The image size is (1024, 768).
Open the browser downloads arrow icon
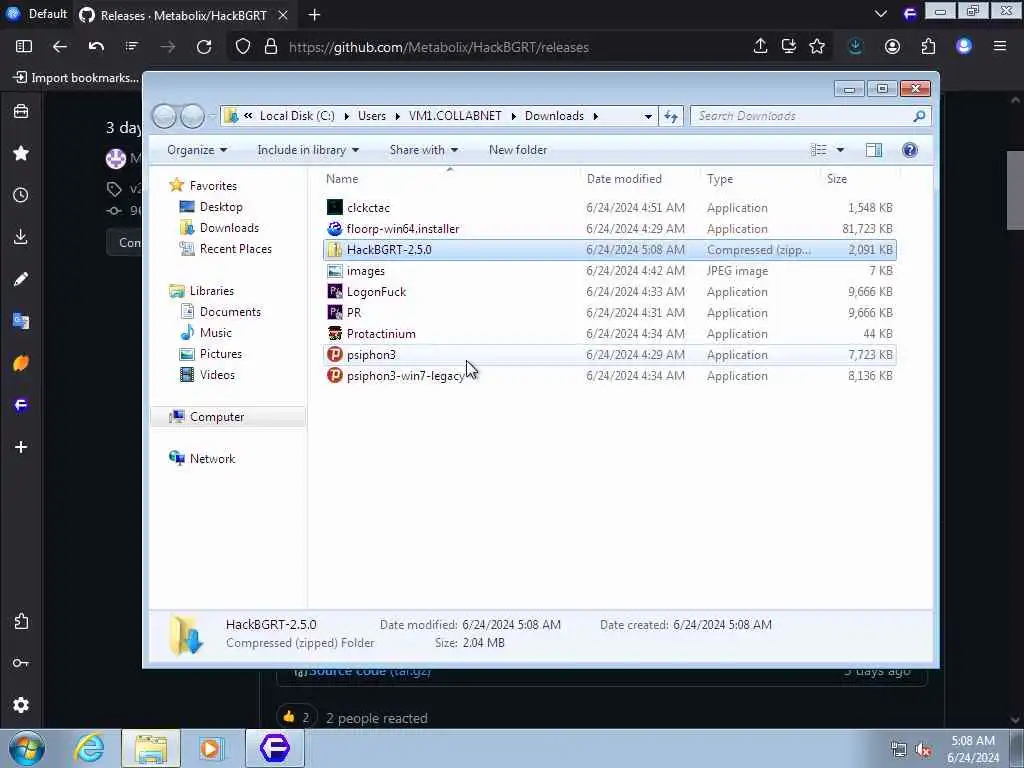click(x=856, y=46)
